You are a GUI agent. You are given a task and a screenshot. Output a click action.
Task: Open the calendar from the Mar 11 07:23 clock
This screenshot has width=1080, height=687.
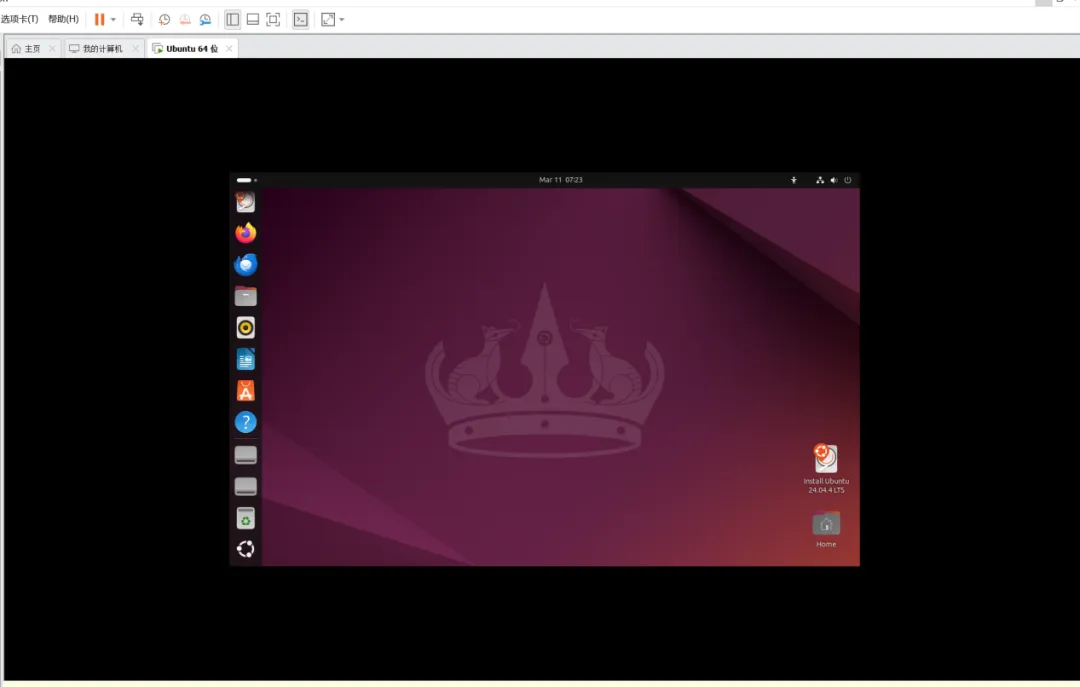click(561, 180)
